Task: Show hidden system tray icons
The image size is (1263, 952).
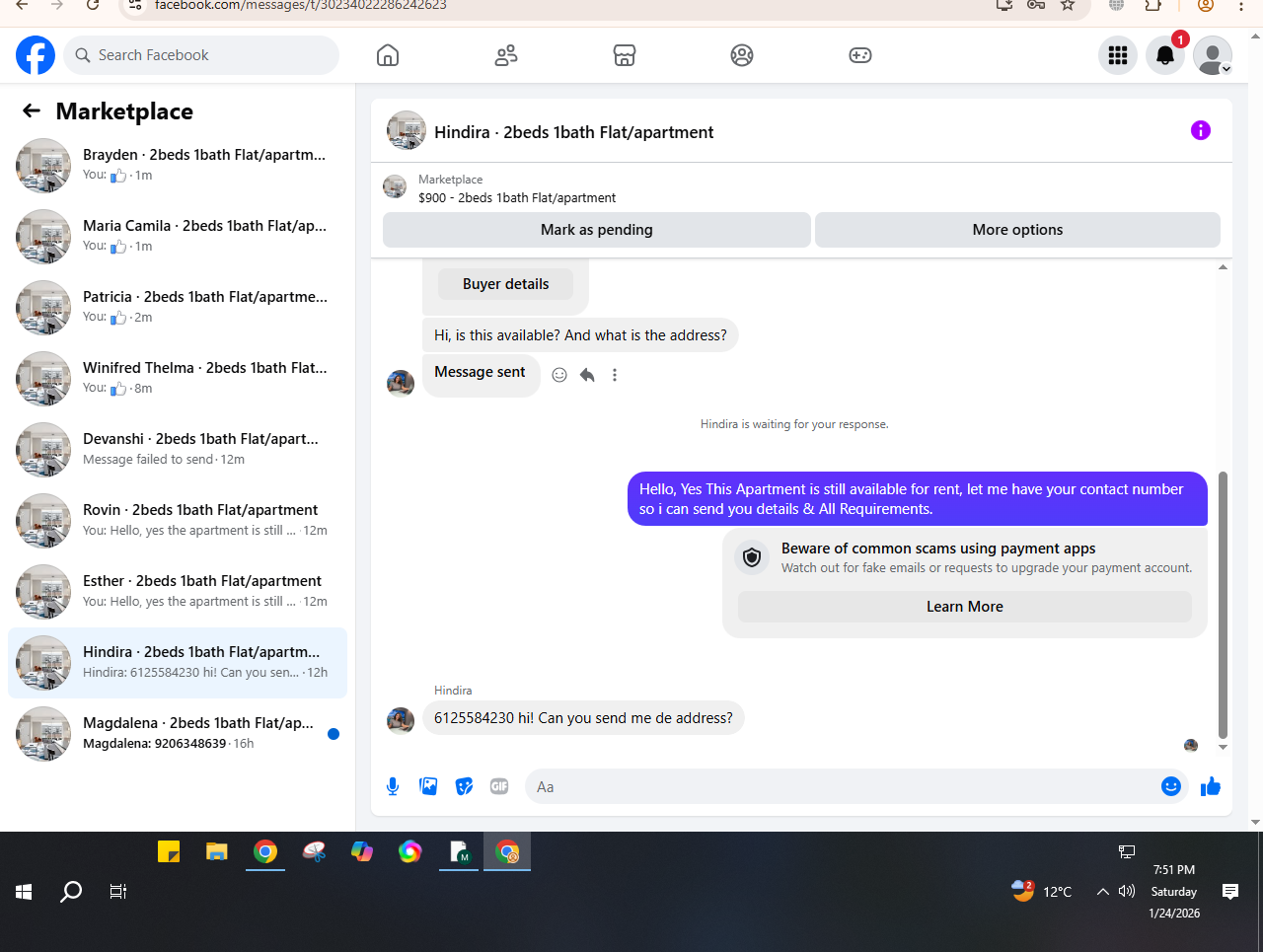Action: click(1102, 892)
